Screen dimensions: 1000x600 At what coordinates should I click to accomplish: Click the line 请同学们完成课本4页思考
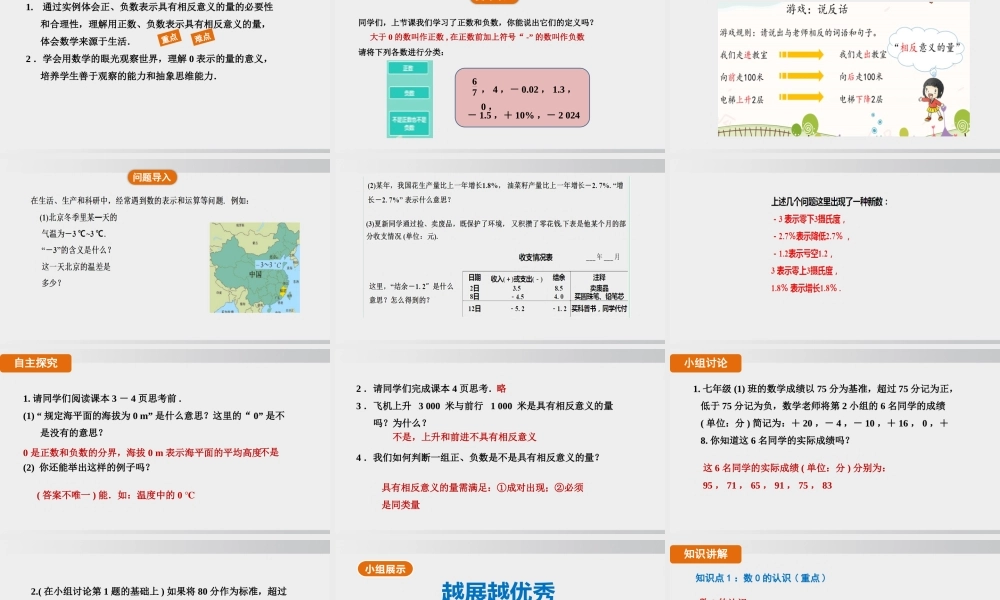point(432,388)
